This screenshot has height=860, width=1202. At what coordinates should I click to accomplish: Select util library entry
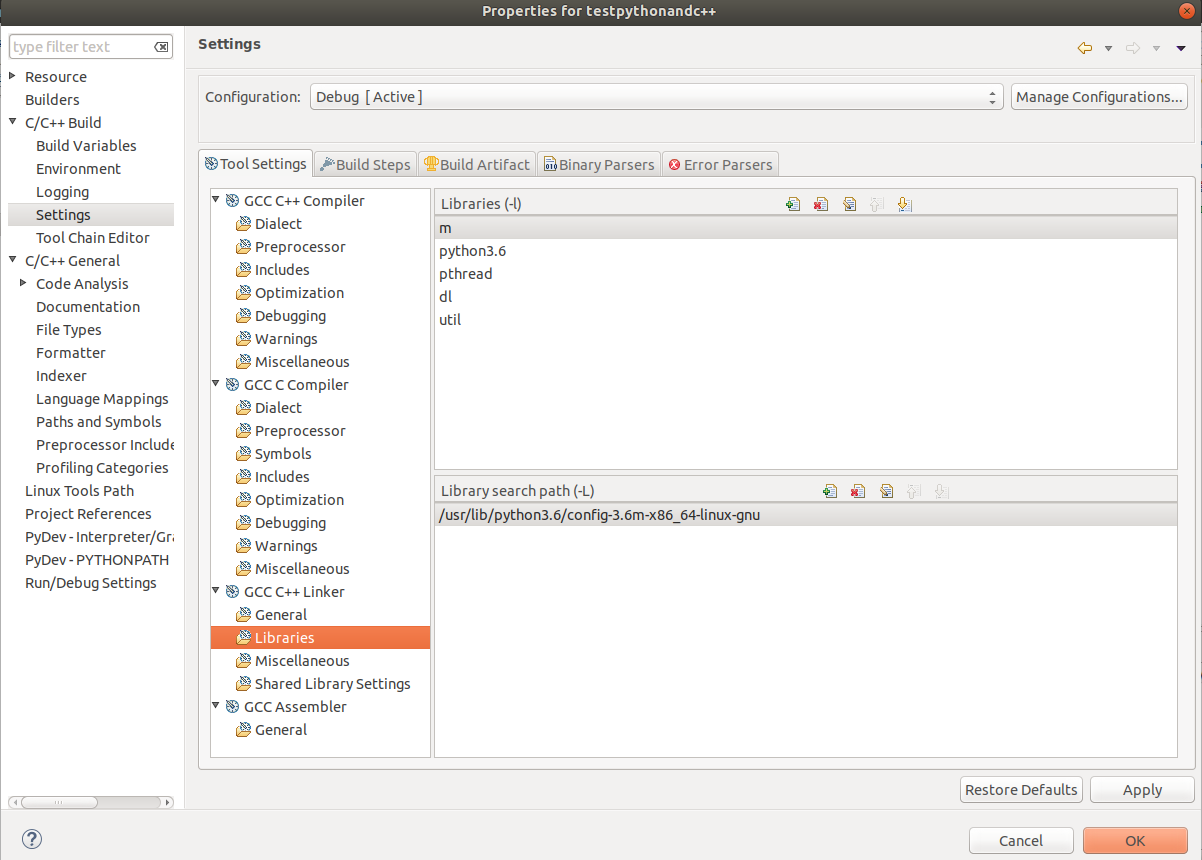(x=806, y=320)
